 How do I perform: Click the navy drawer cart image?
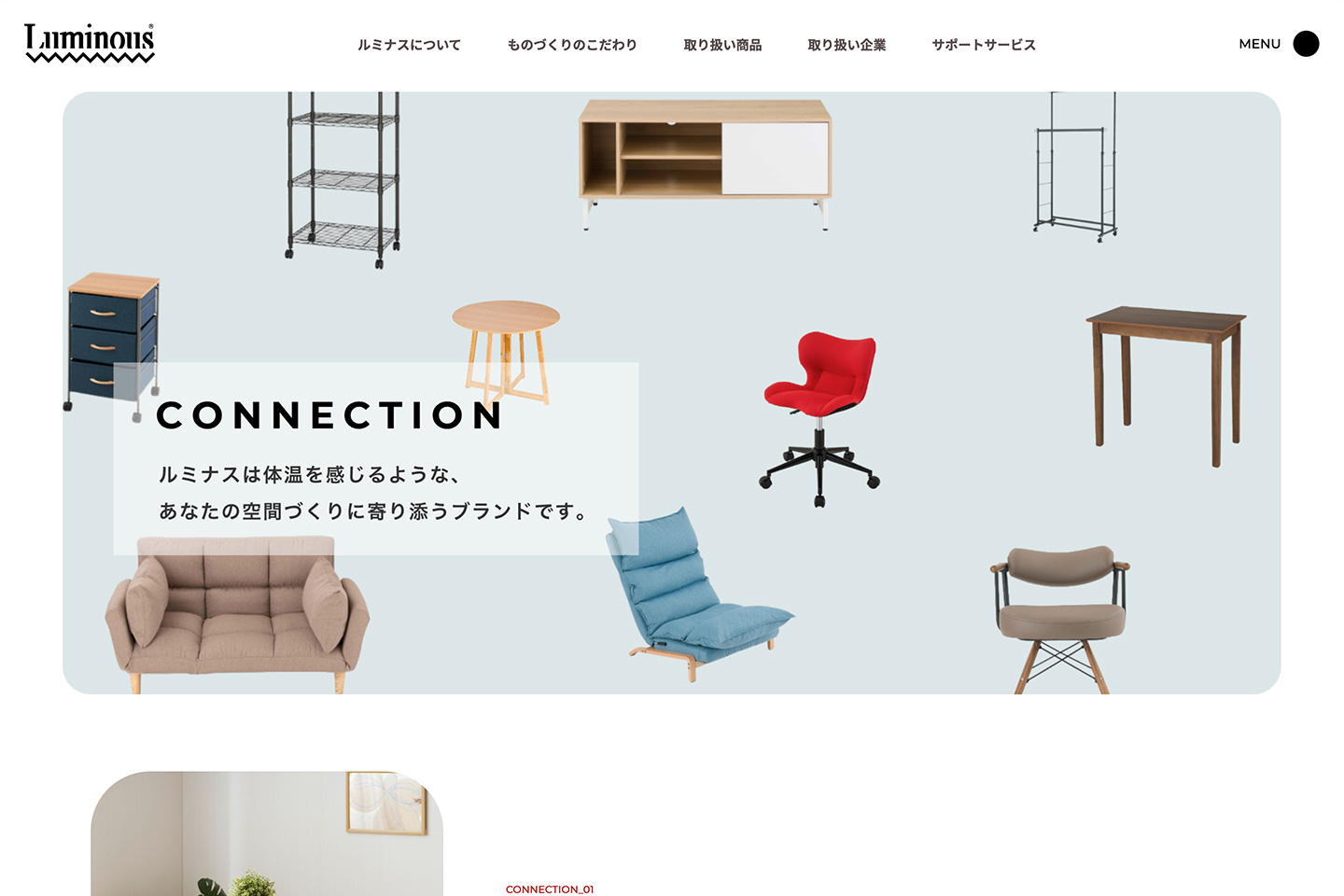point(112,341)
